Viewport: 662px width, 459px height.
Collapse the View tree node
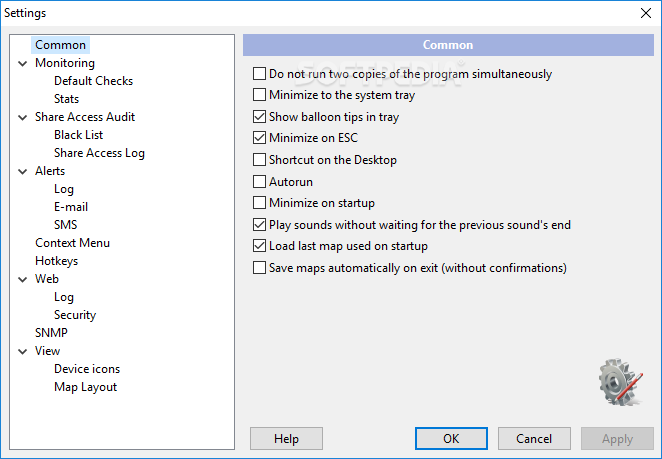pos(22,351)
